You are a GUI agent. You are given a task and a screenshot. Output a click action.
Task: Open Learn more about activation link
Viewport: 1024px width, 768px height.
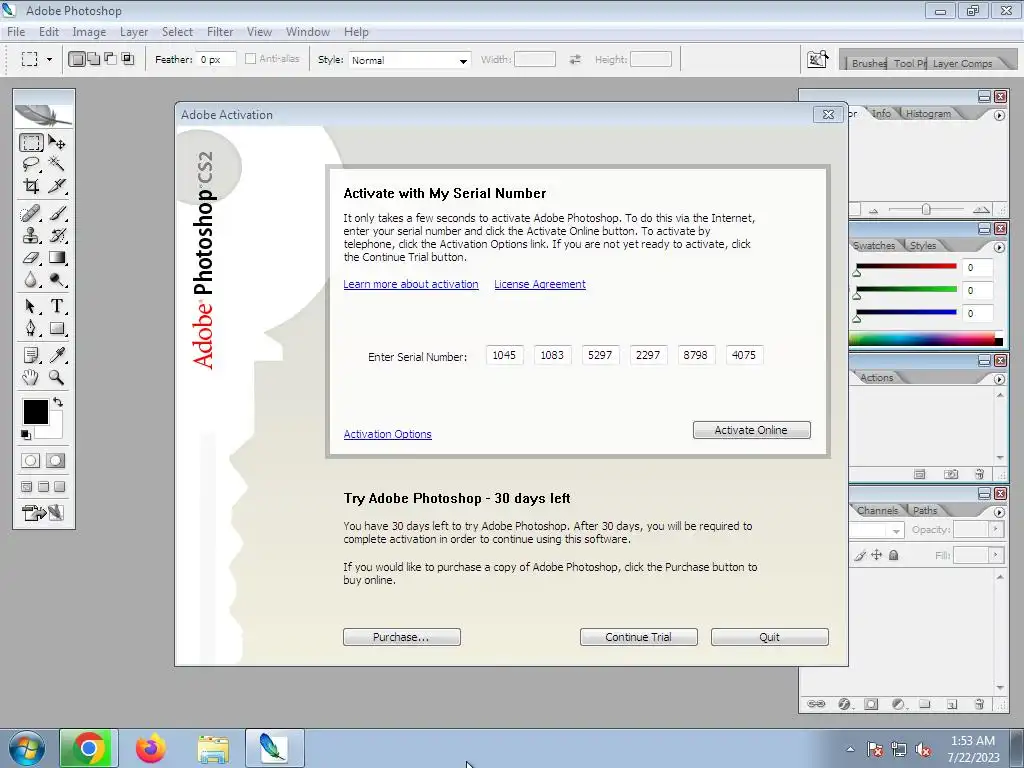tap(411, 284)
